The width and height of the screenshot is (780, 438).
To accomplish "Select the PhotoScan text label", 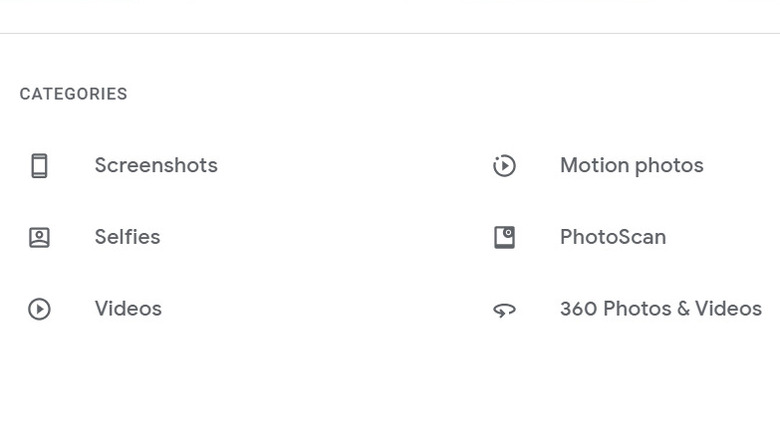I will point(612,238).
